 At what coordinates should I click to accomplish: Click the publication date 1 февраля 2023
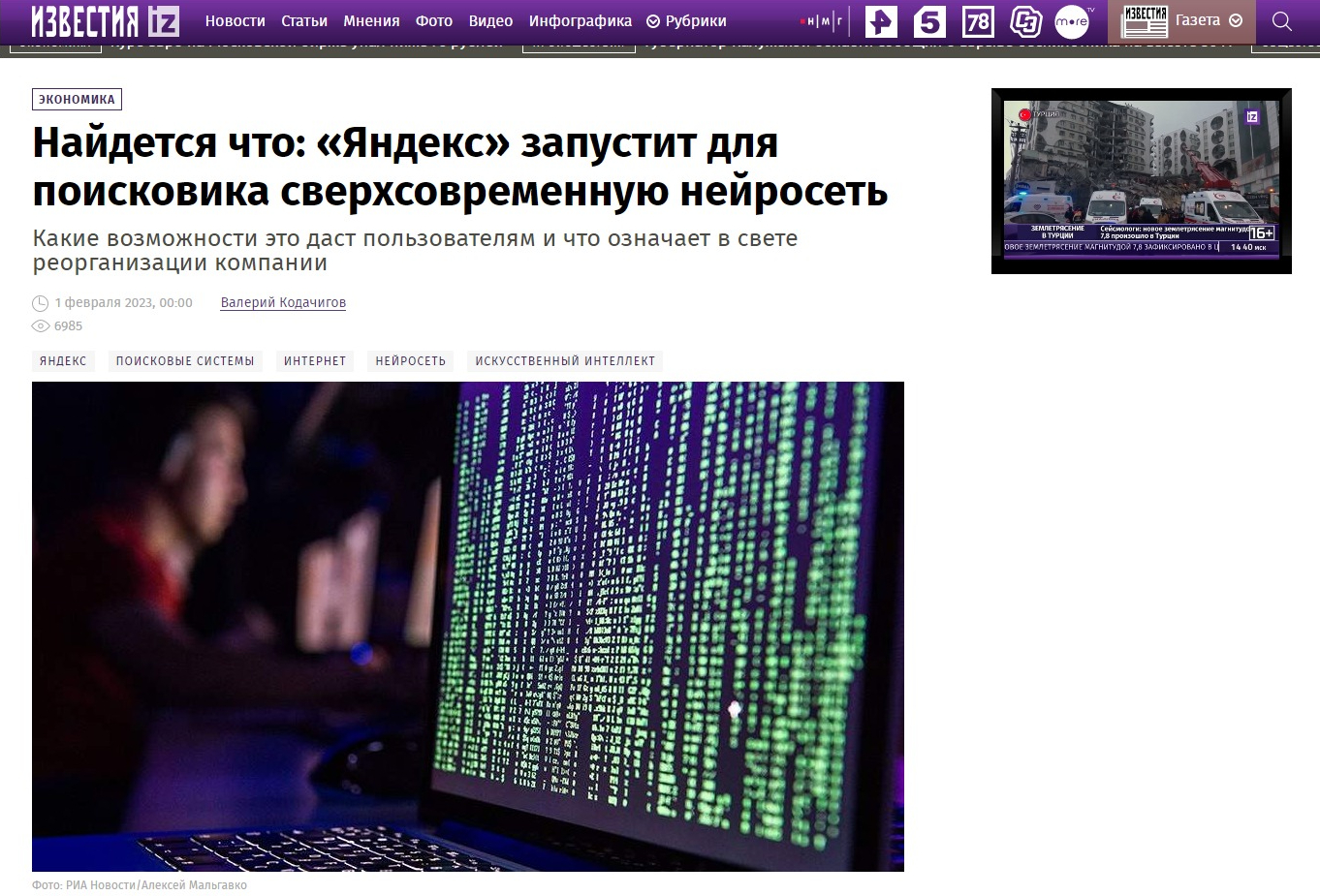pos(123,303)
